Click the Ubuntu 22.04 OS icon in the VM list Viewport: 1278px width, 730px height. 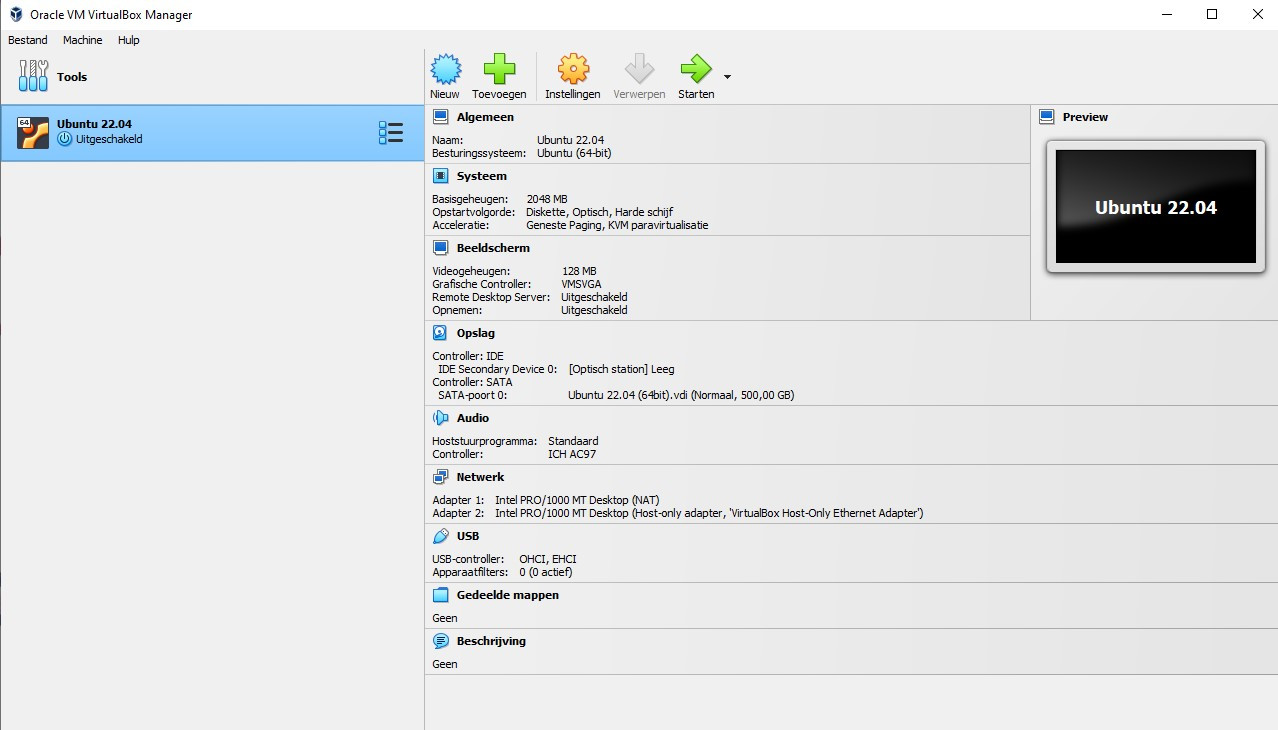(33, 132)
